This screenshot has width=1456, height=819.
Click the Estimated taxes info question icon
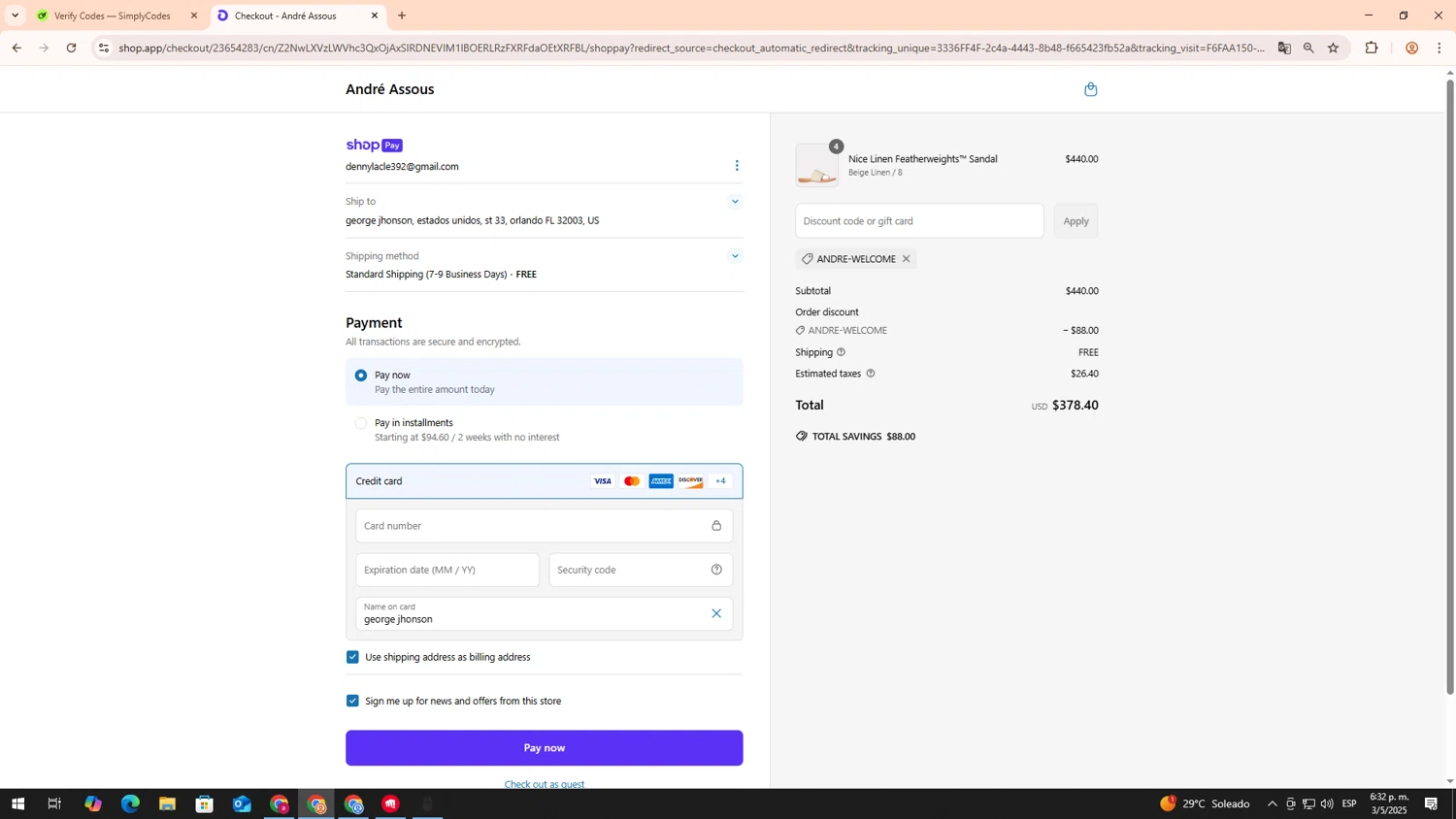click(870, 374)
